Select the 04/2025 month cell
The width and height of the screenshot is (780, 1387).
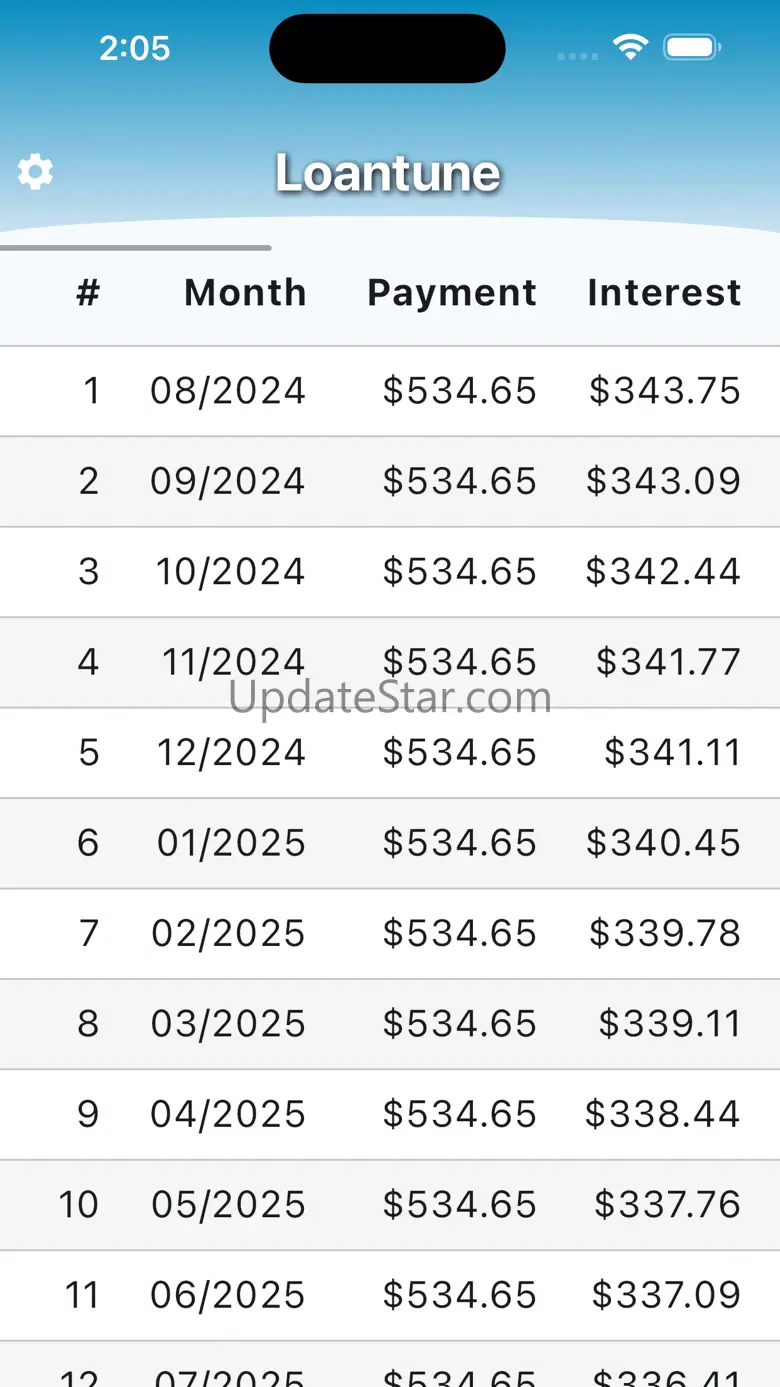(x=228, y=1114)
